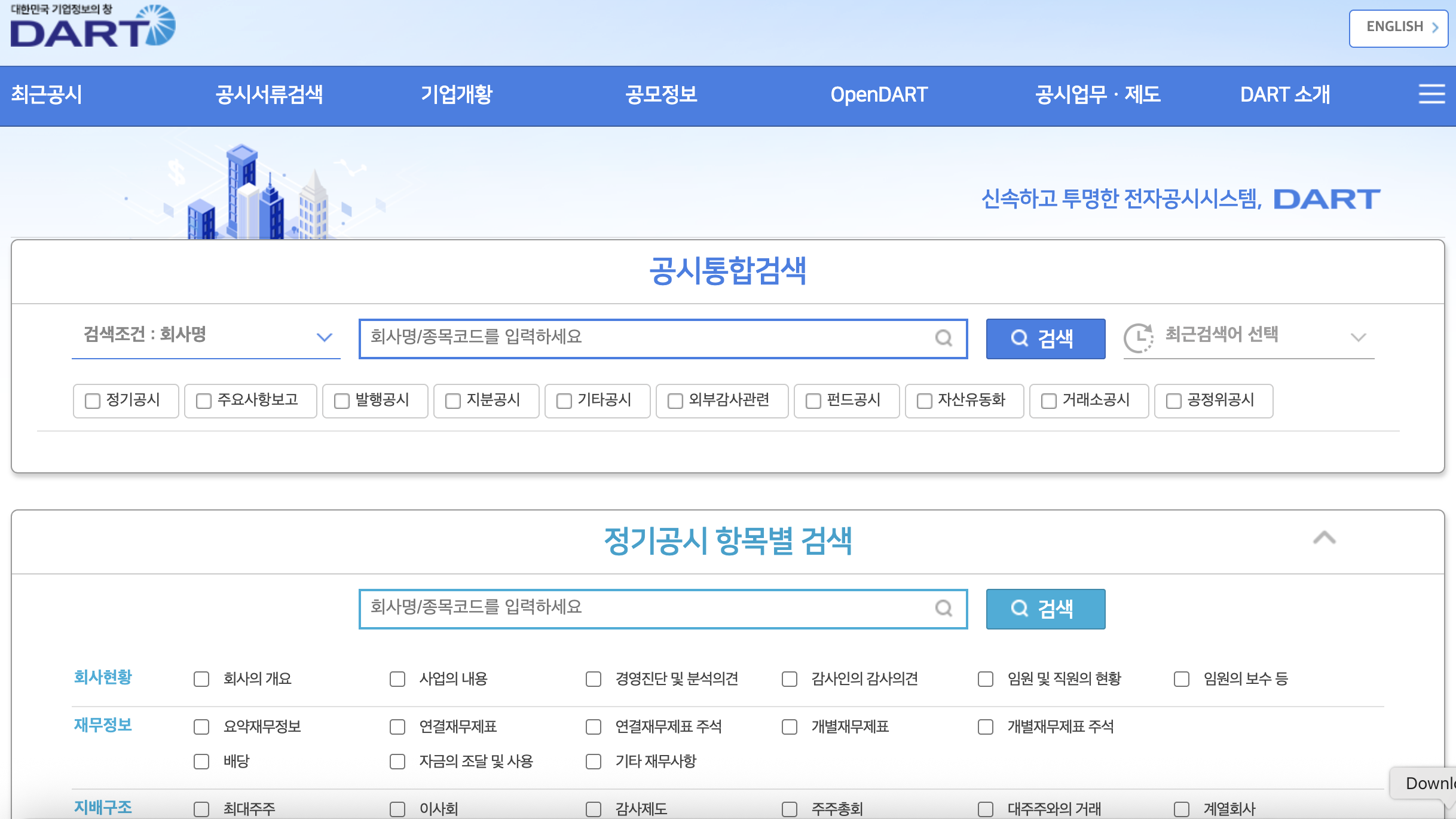
Task: Switch to the ENGLISH site
Action: 1398,27
